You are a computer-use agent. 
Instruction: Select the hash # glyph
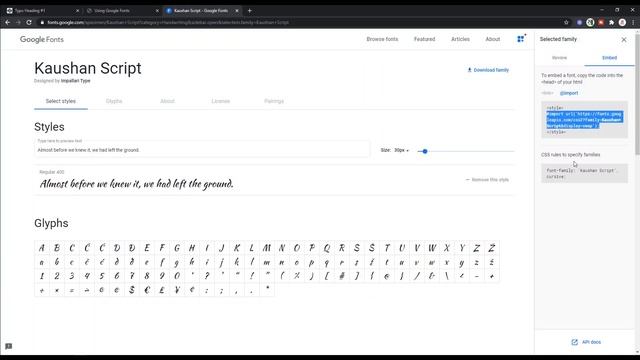click(x=342, y=276)
